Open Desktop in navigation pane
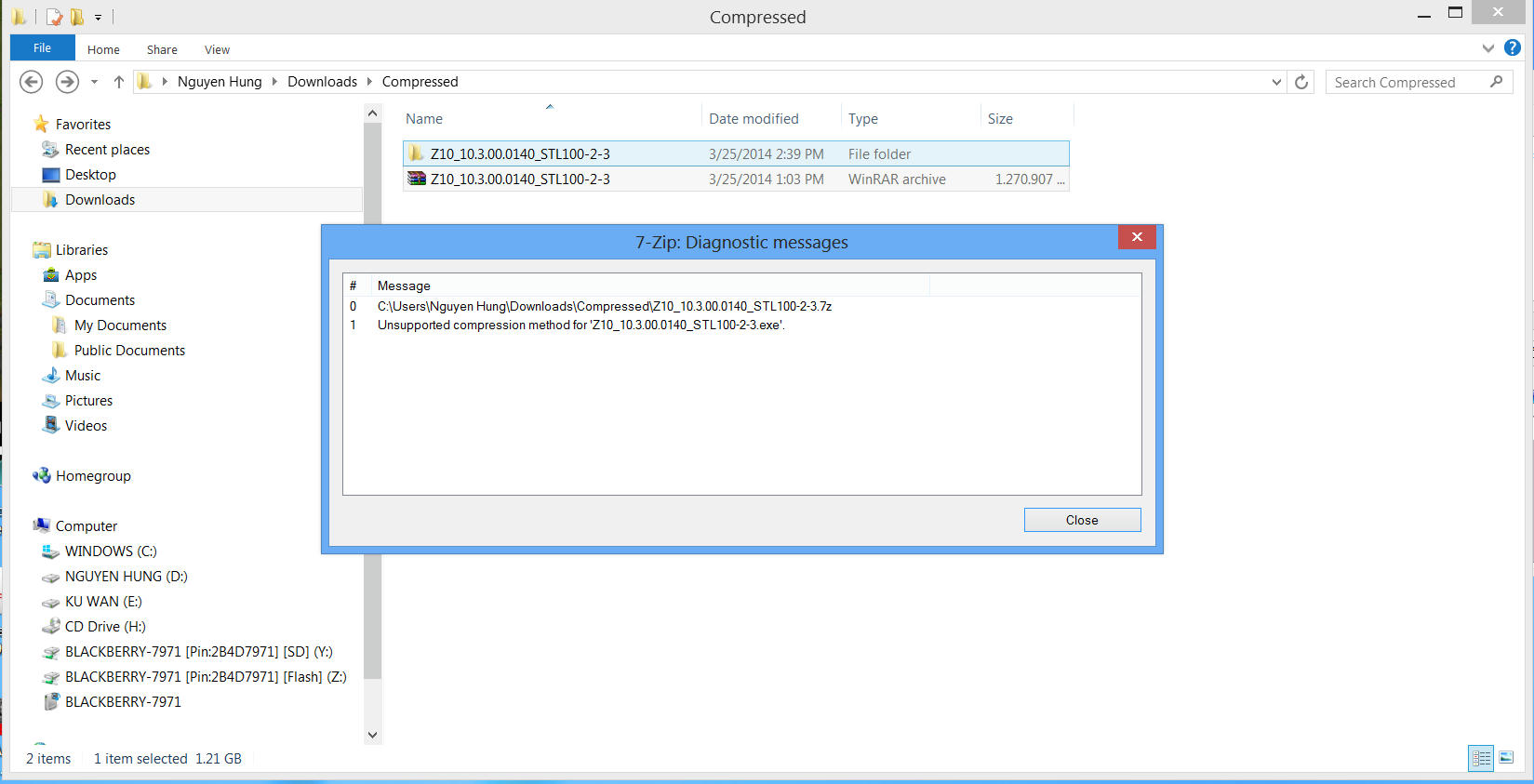The width and height of the screenshot is (1534, 784). click(90, 174)
